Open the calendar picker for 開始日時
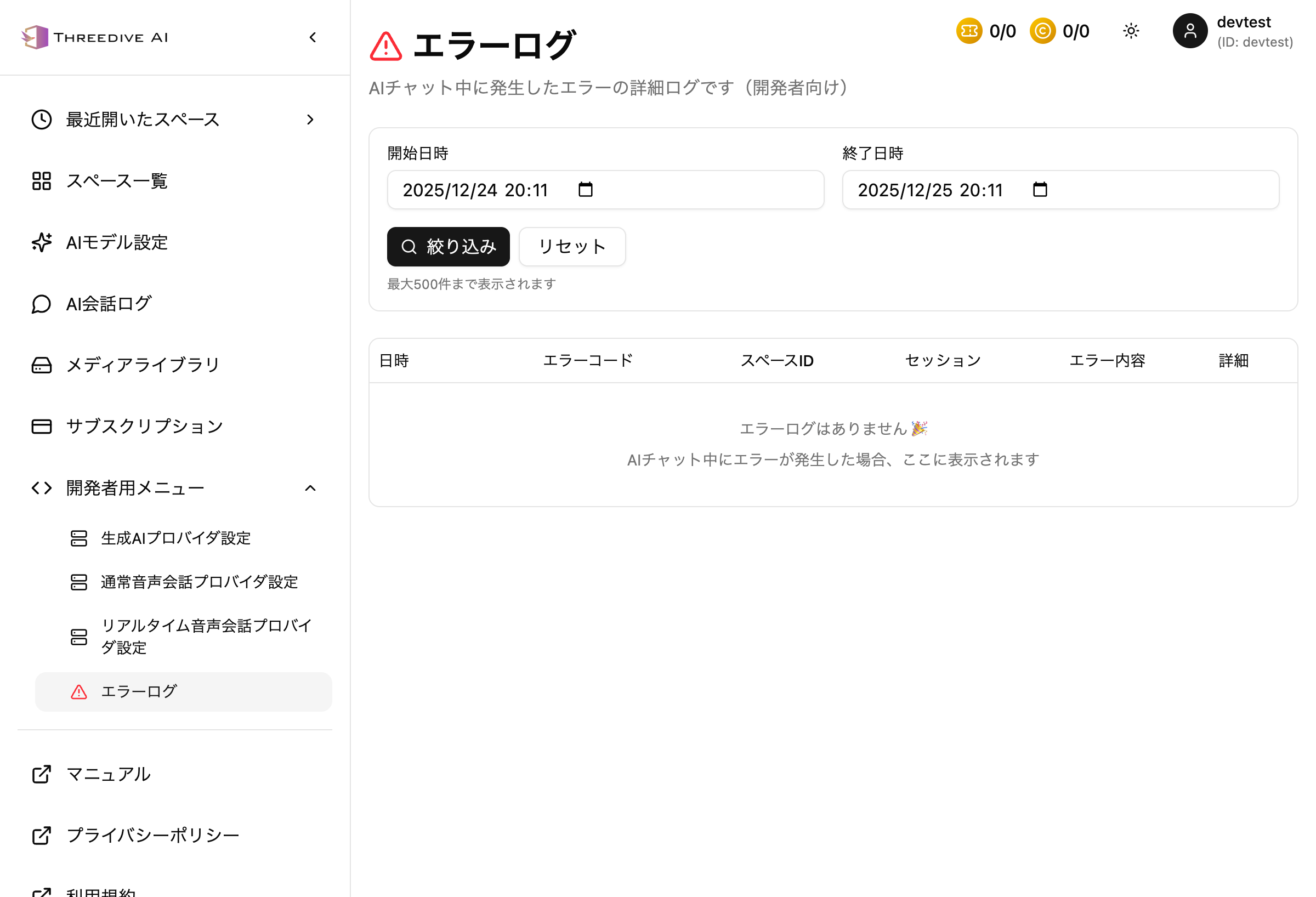Screen dimensions: 1316x897 pyautogui.click(x=586, y=190)
